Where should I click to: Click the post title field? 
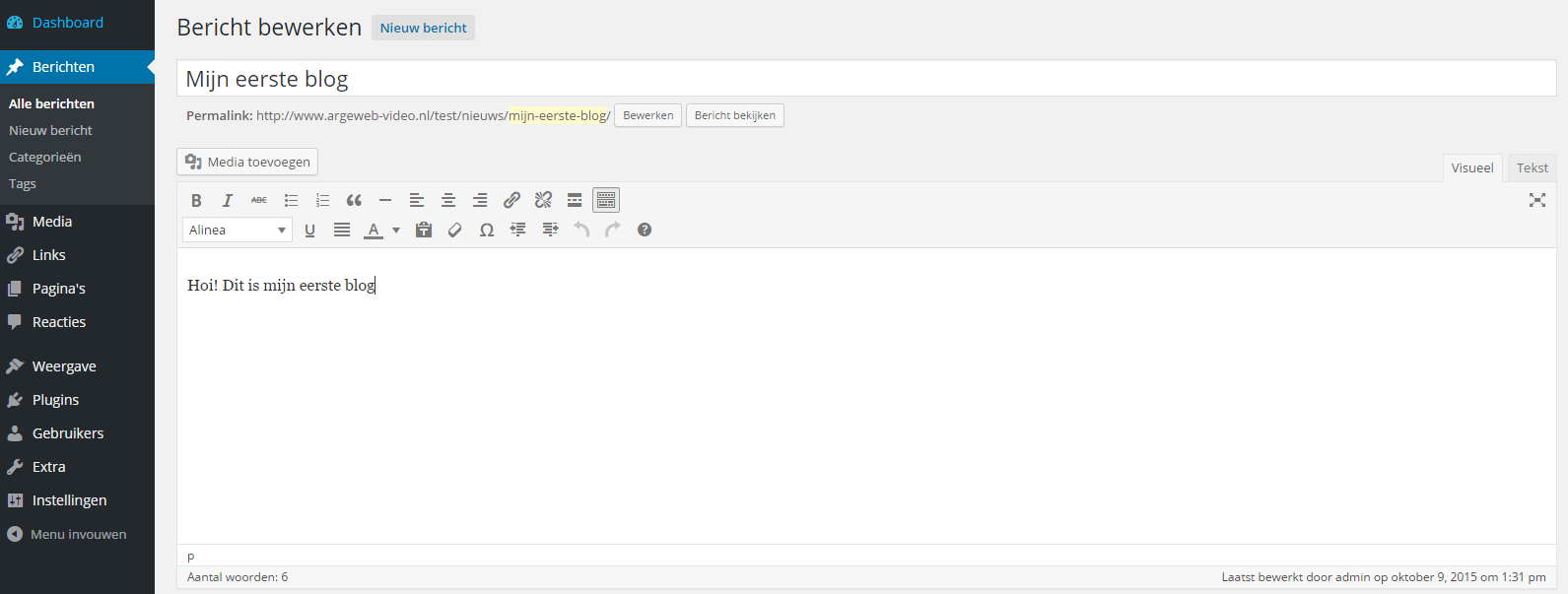pyautogui.click(x=865, y=79)
